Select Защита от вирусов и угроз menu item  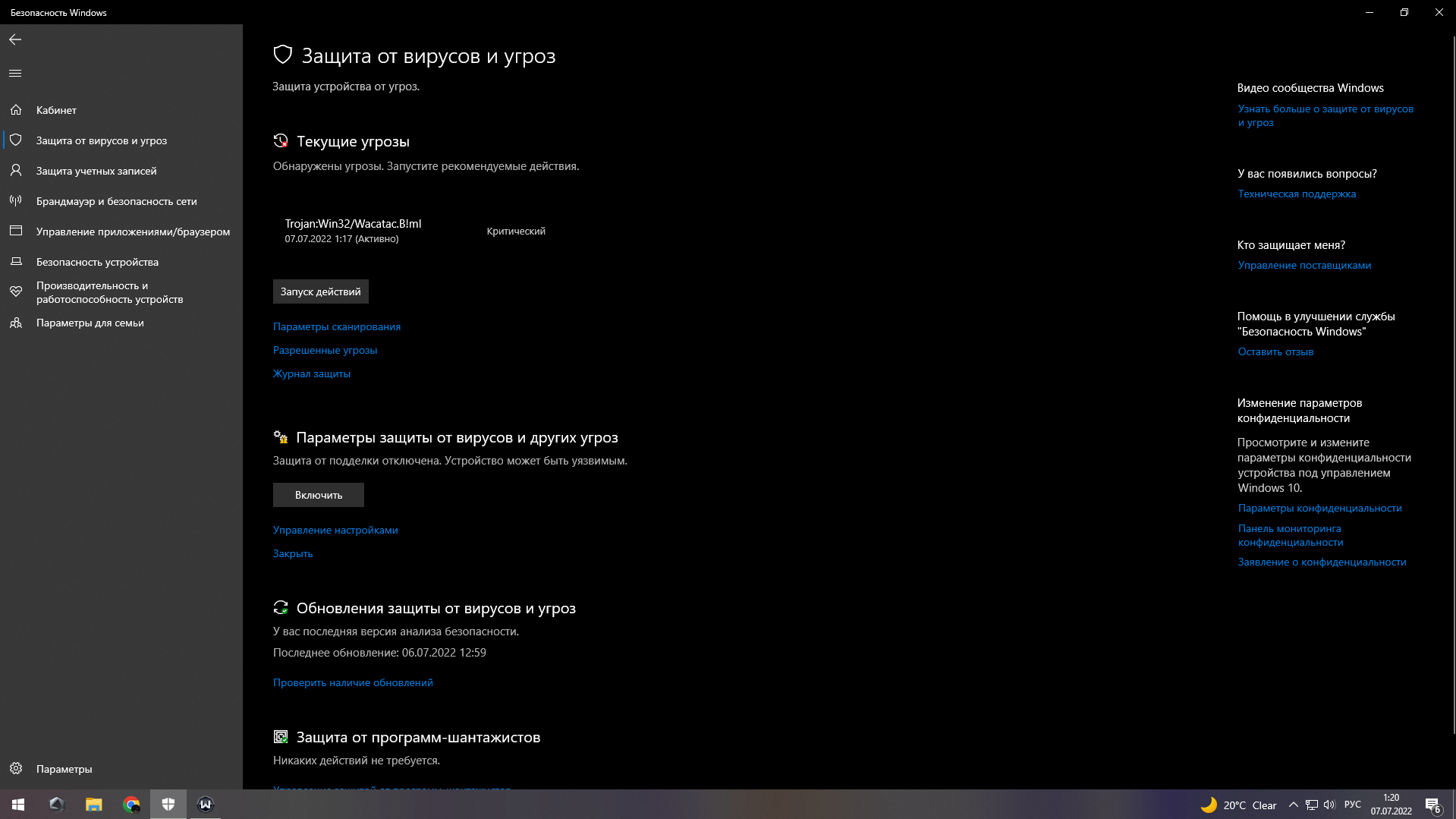point(101,140)
